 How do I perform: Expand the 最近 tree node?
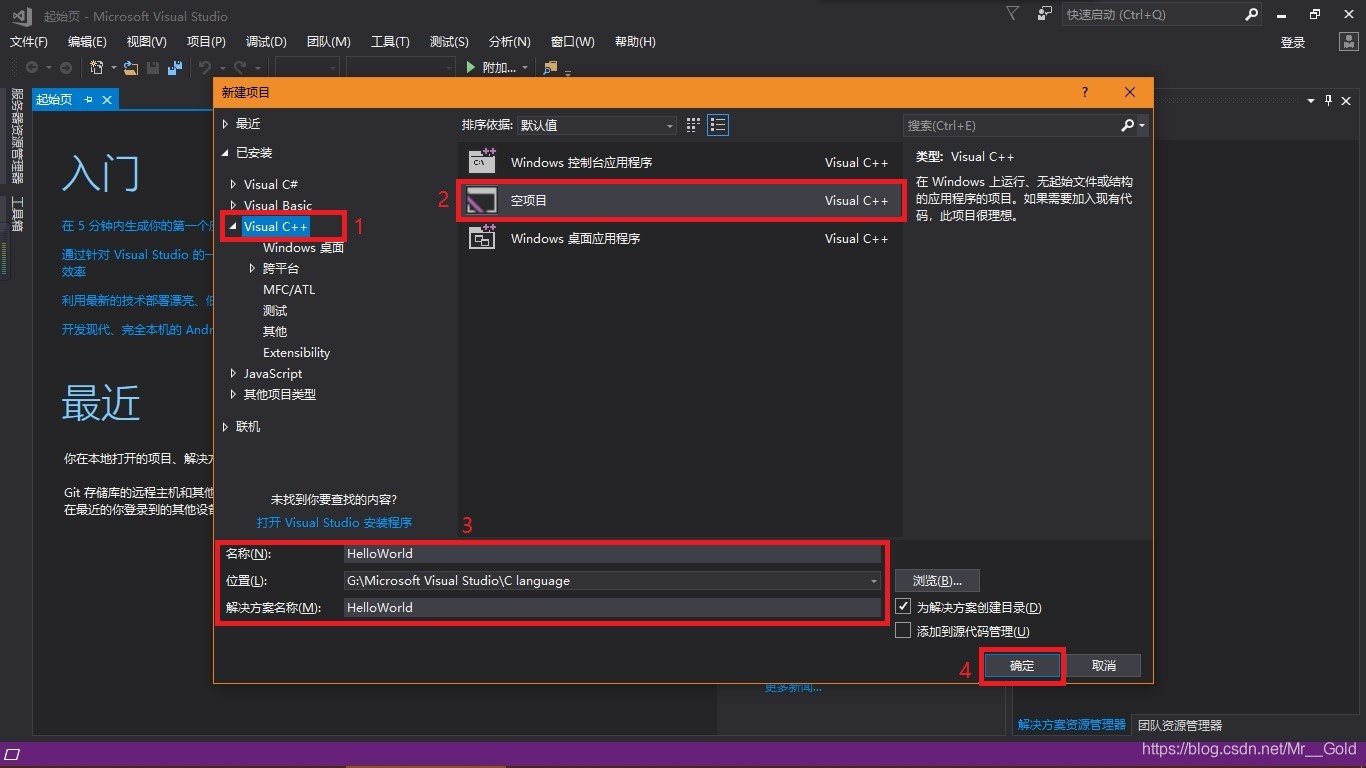coord(225,124)
